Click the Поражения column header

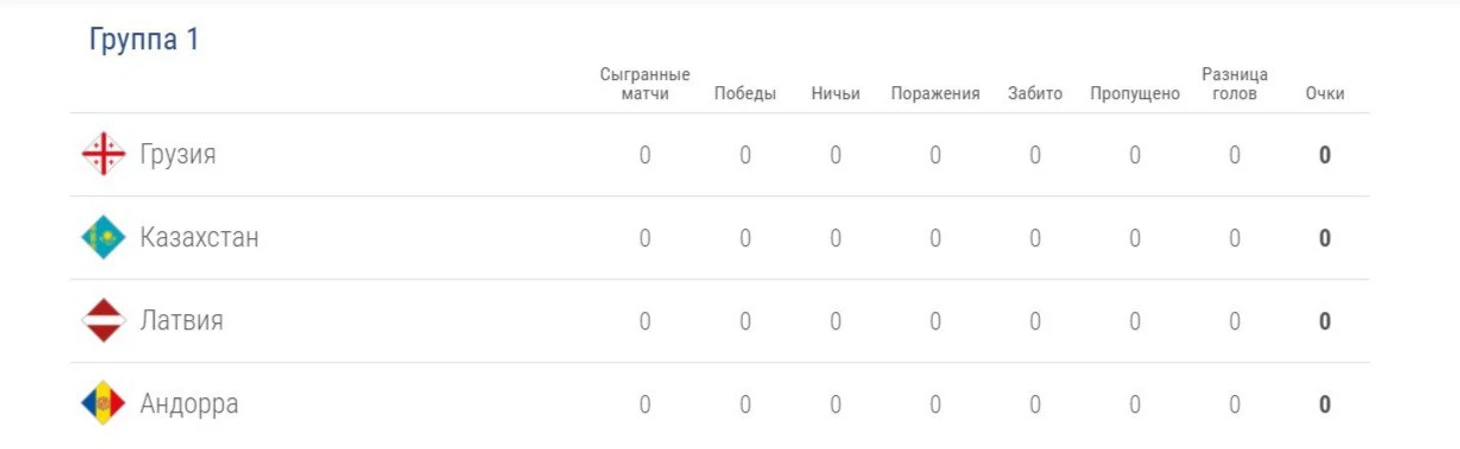[x=935, y=94]
